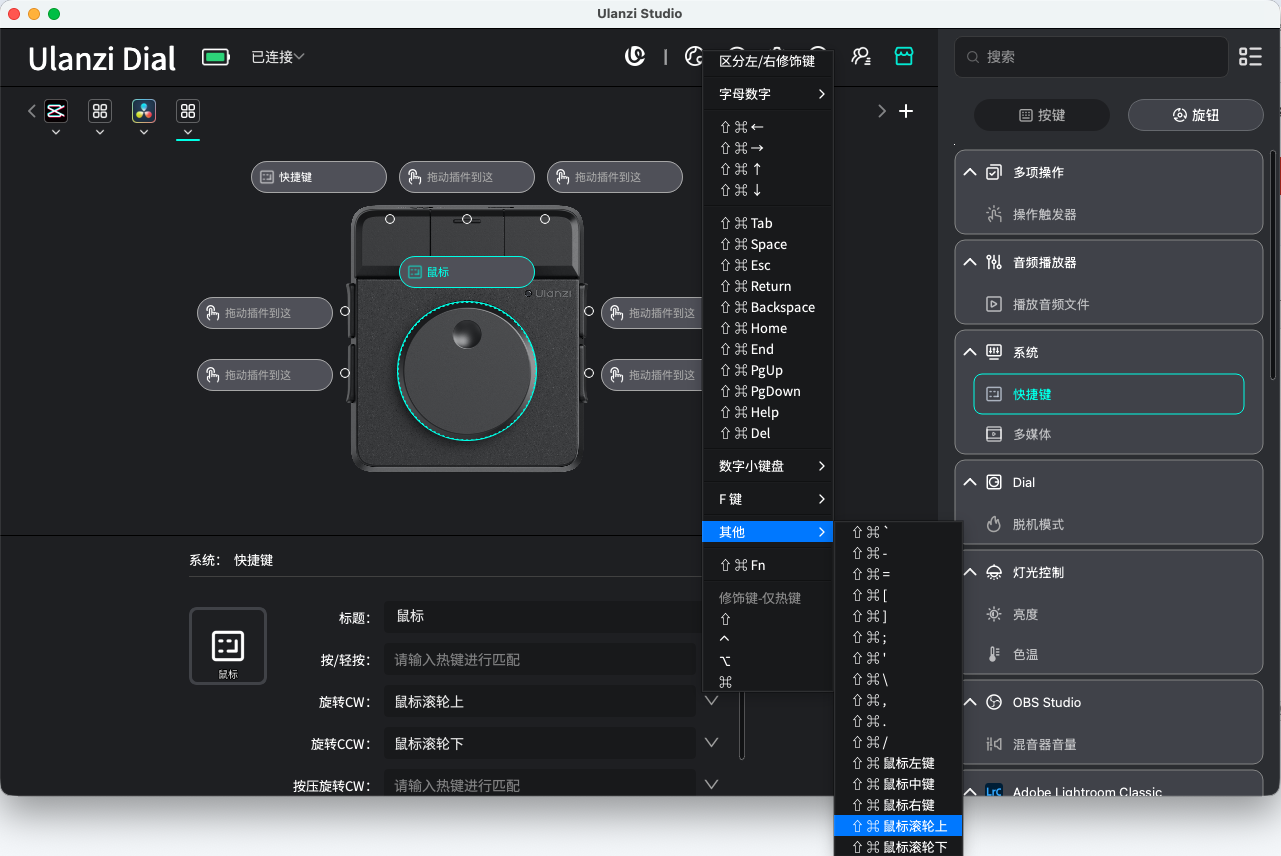Select the CapCut profile icon
The height and width of the screenshot is (856, 1281).
coord(56,111)
